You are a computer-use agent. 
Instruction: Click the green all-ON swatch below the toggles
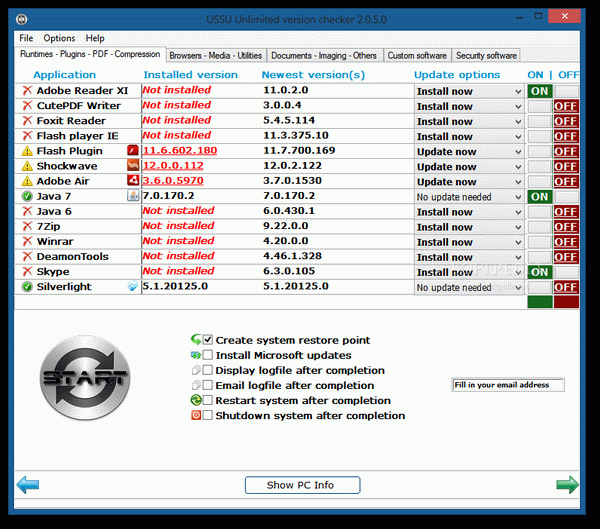(x=540, y=302)
